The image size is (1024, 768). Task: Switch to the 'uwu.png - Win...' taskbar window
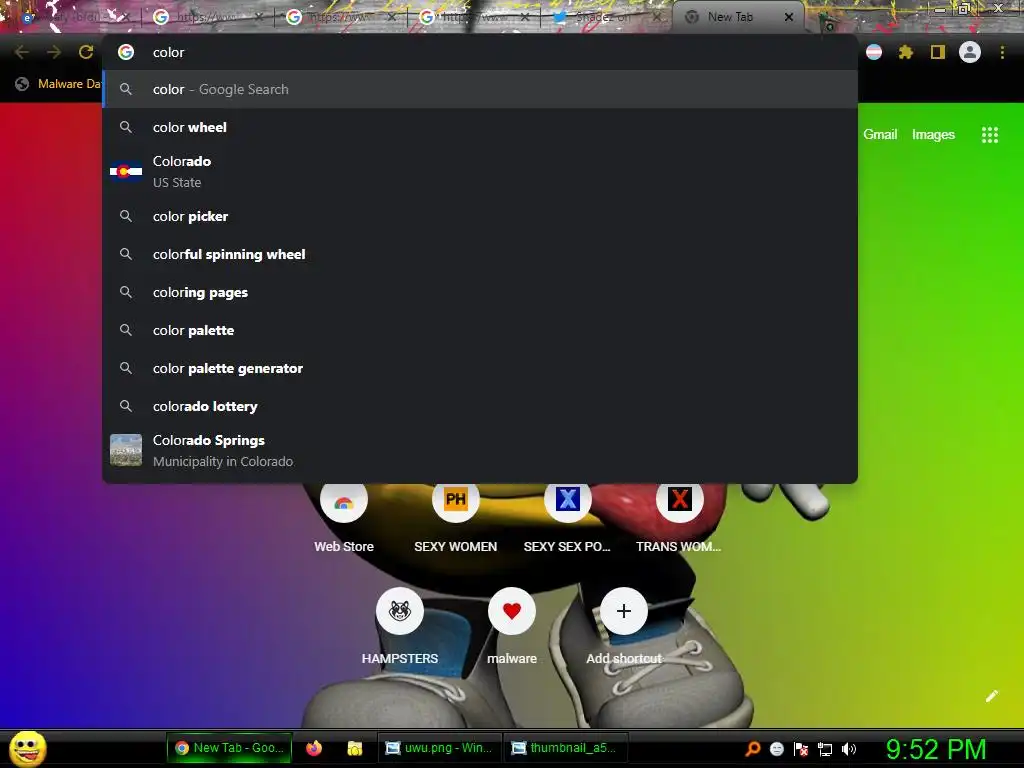tap(440, 748)
